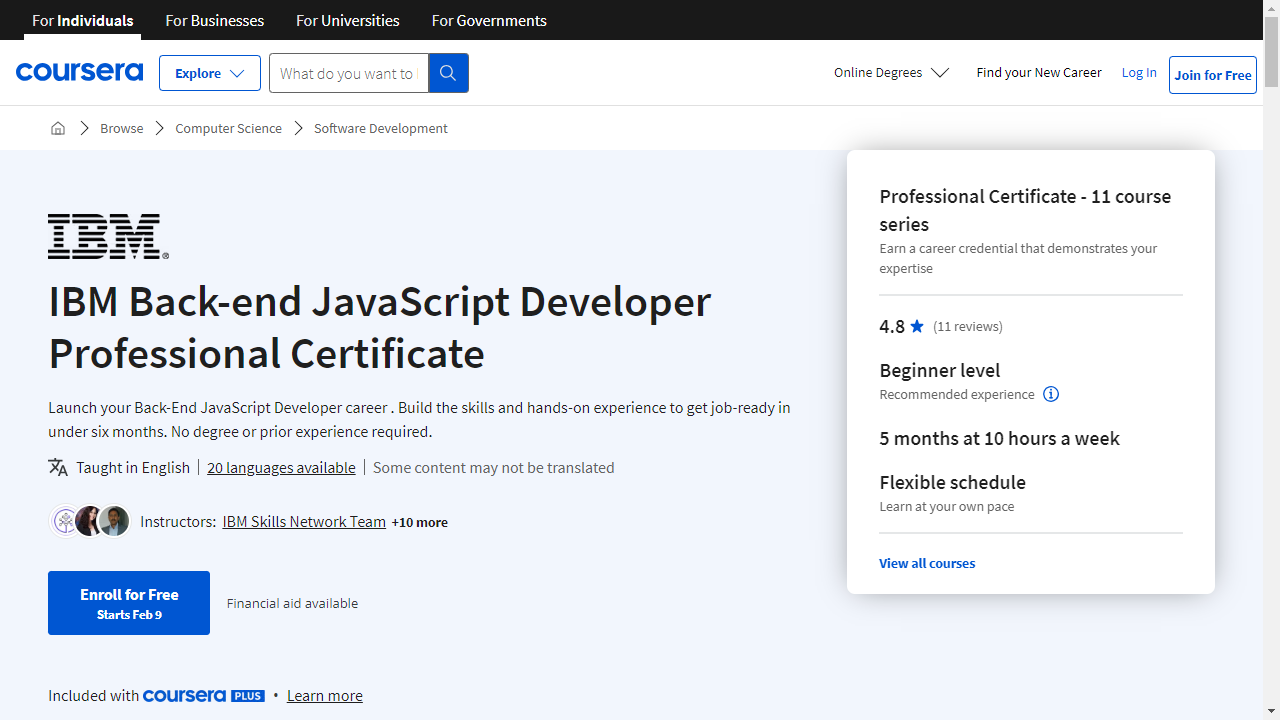
Task: Open recommended experience info icon
Action: [x=1051, y=394]
